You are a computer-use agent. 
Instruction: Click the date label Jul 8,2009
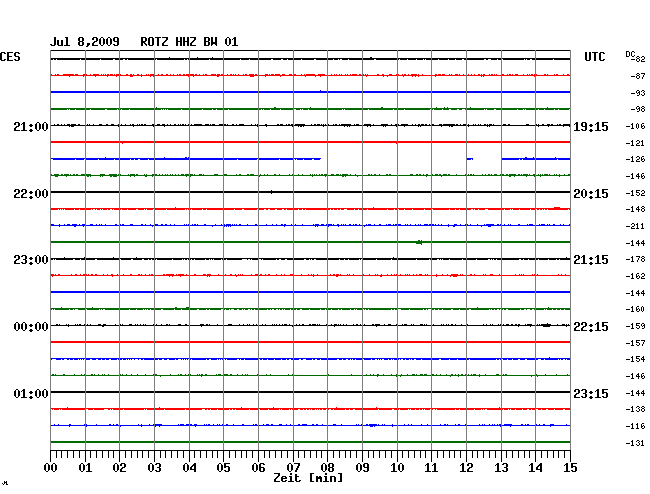[85, 42]
